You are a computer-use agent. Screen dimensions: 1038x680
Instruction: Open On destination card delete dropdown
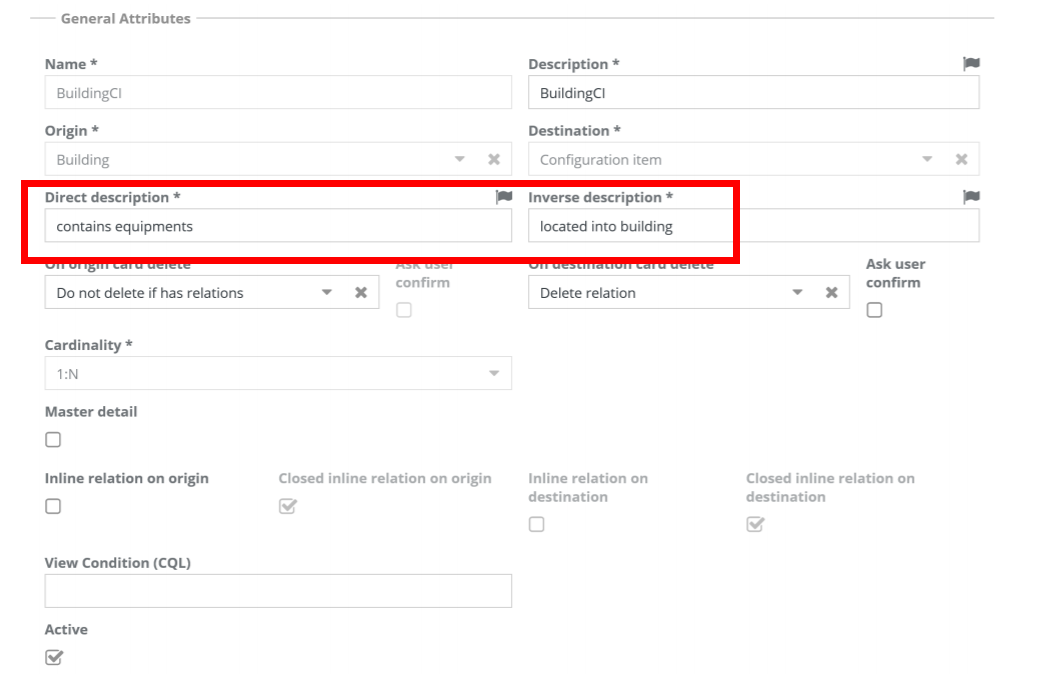(797, 293)
